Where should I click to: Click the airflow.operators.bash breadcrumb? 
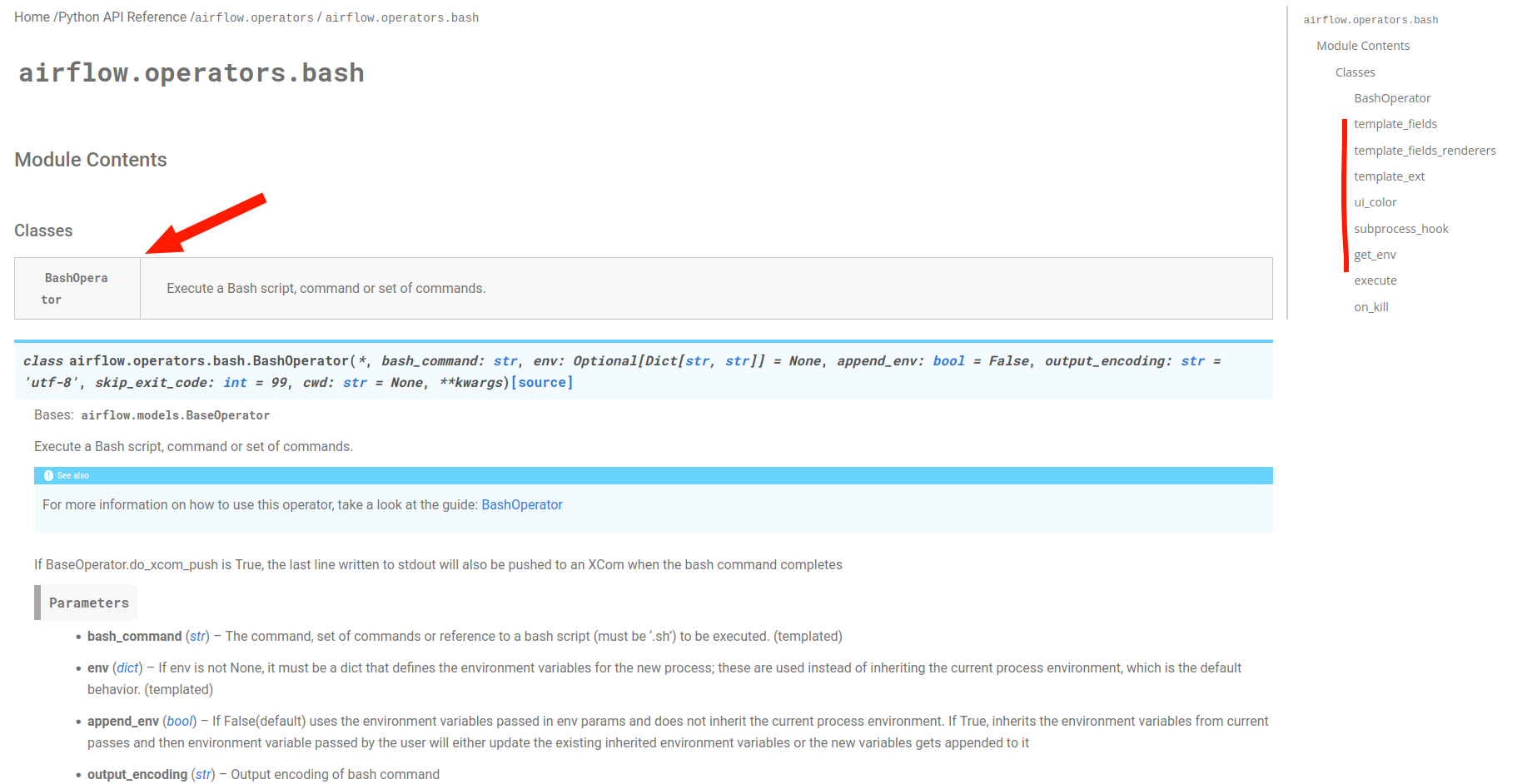[x=402, y=17]
